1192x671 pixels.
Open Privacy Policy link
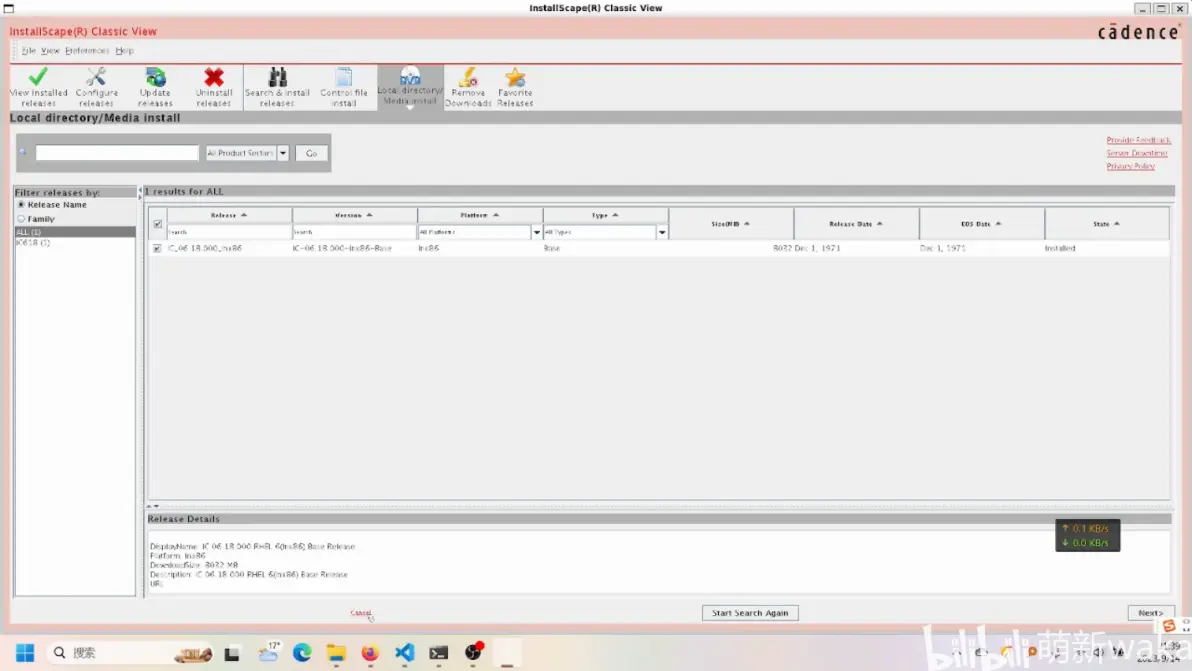pos(1130,166)
